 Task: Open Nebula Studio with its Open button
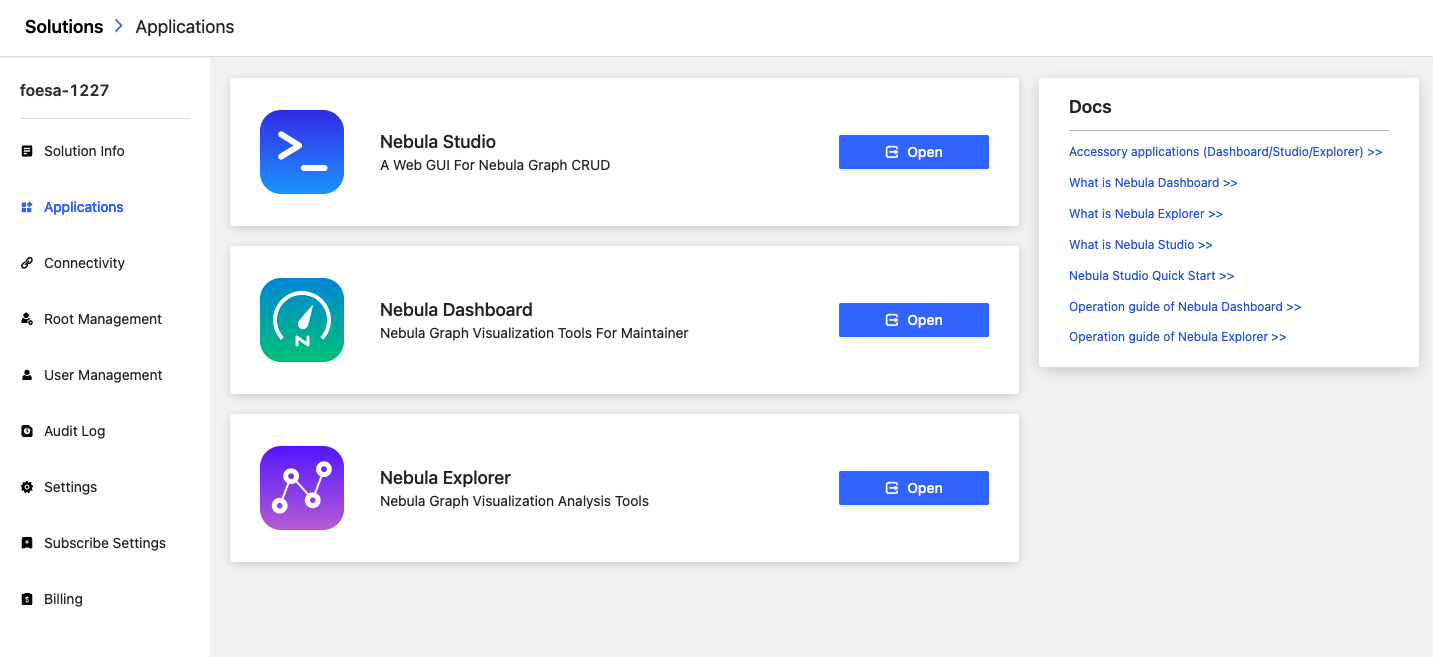pos(914,152)
